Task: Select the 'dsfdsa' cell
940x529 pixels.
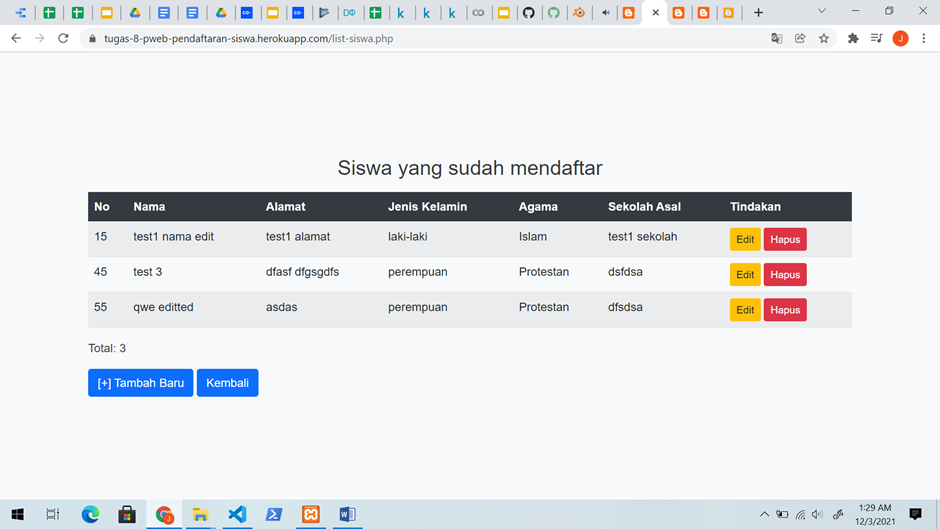Action: click(x=625, y=272)
